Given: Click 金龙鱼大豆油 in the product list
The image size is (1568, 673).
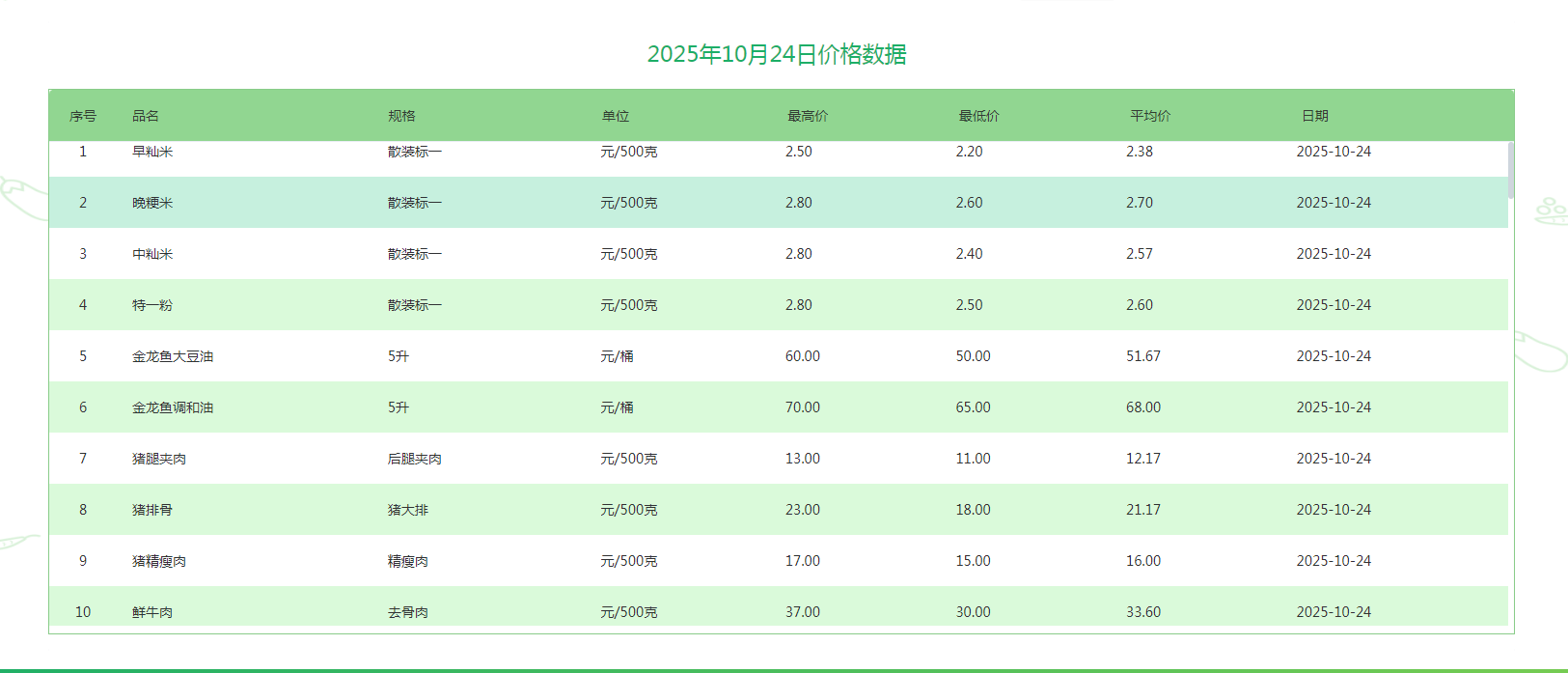Looking at the screenshot, I should coord(173,356).
